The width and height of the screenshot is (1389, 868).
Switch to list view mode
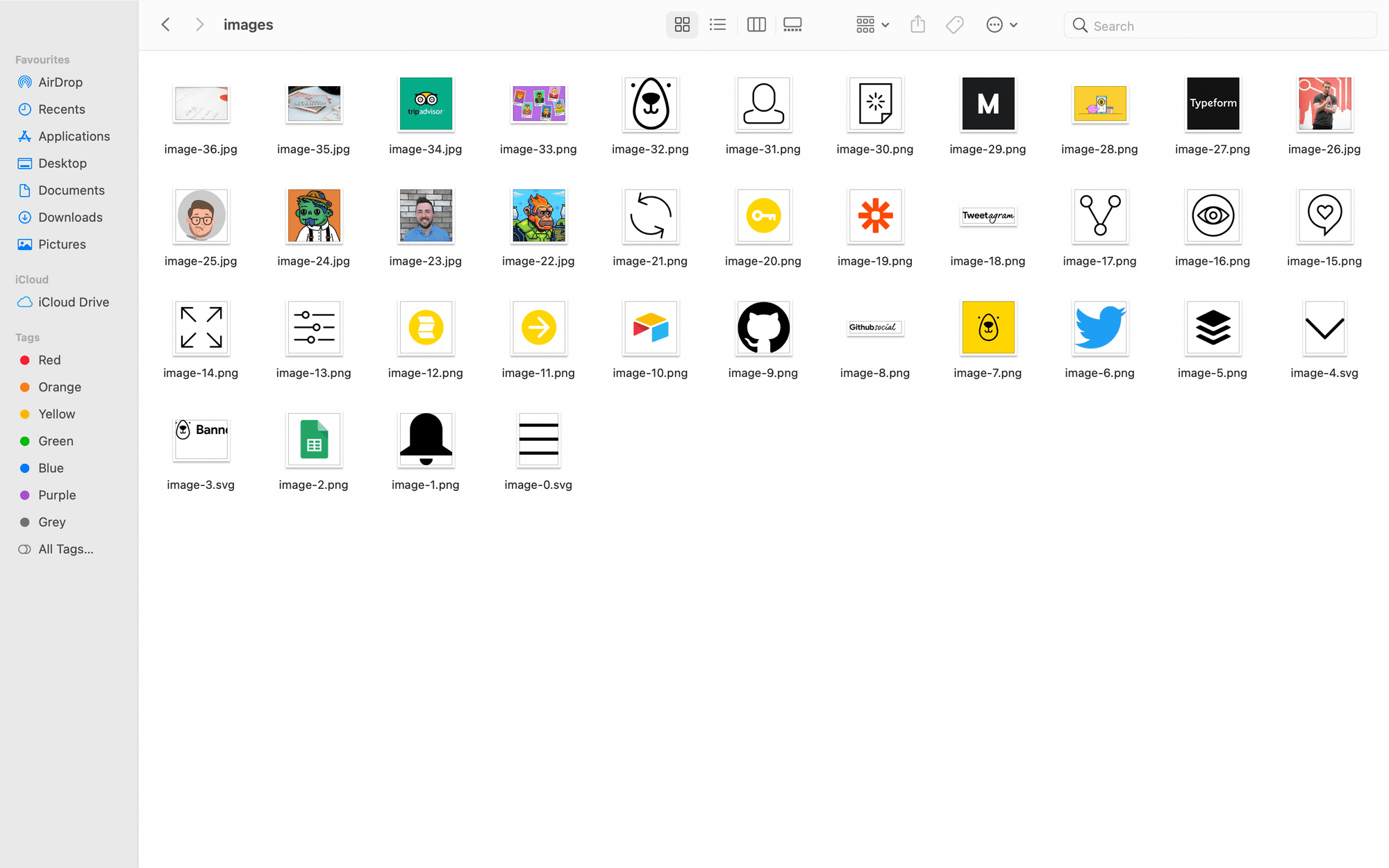[x=718, y=24]
